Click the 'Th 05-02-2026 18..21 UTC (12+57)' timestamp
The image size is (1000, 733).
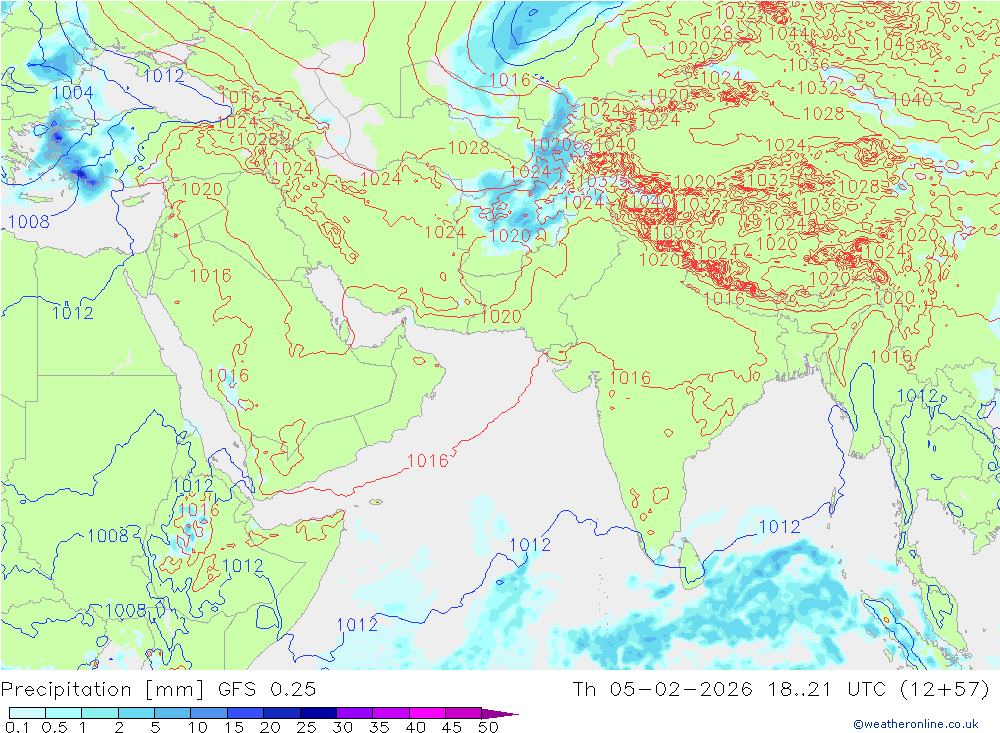[781, 690]
